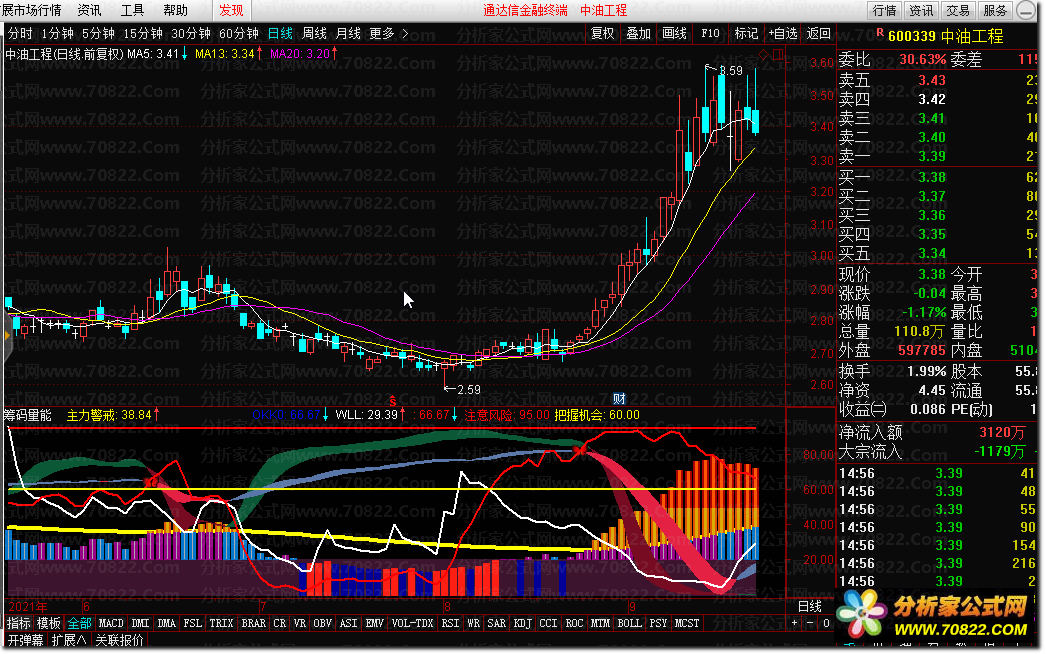
Task: Select the 日线 daily period
Action: click(280, 33)
